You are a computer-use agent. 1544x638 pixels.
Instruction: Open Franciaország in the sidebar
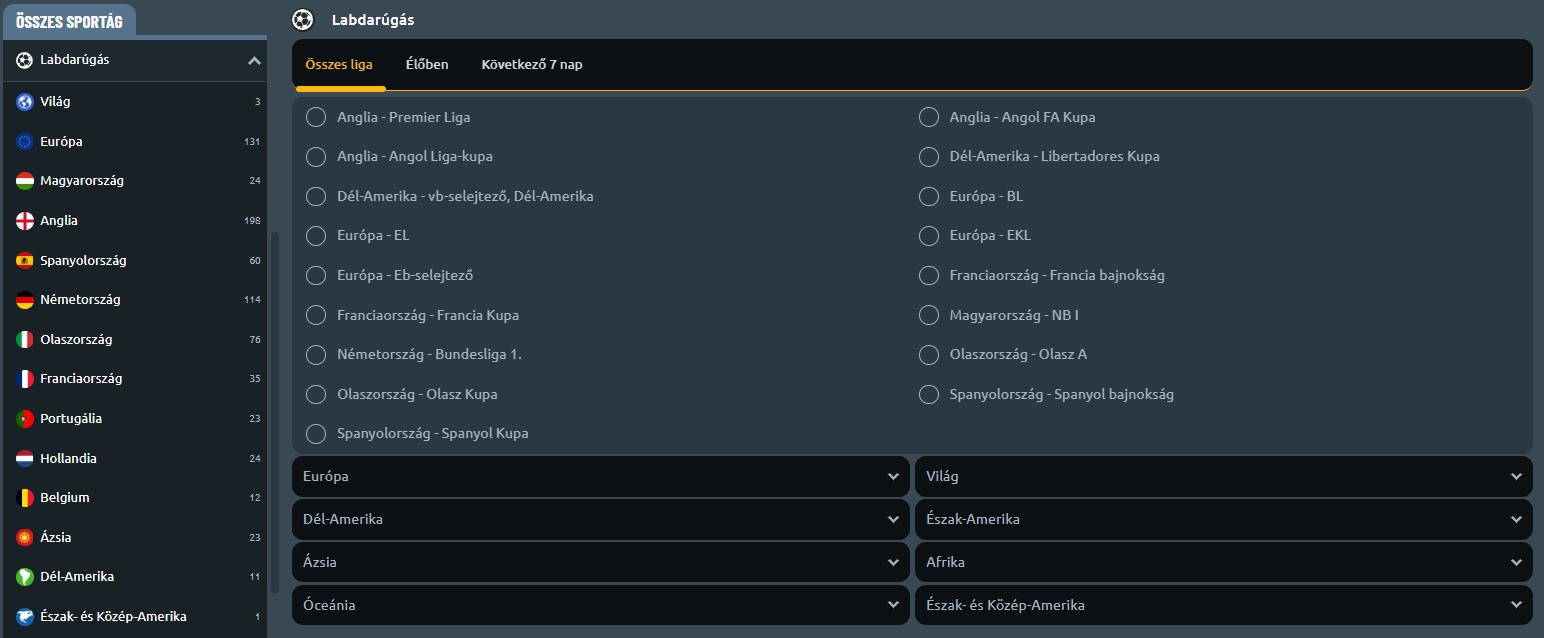(81, 379)
